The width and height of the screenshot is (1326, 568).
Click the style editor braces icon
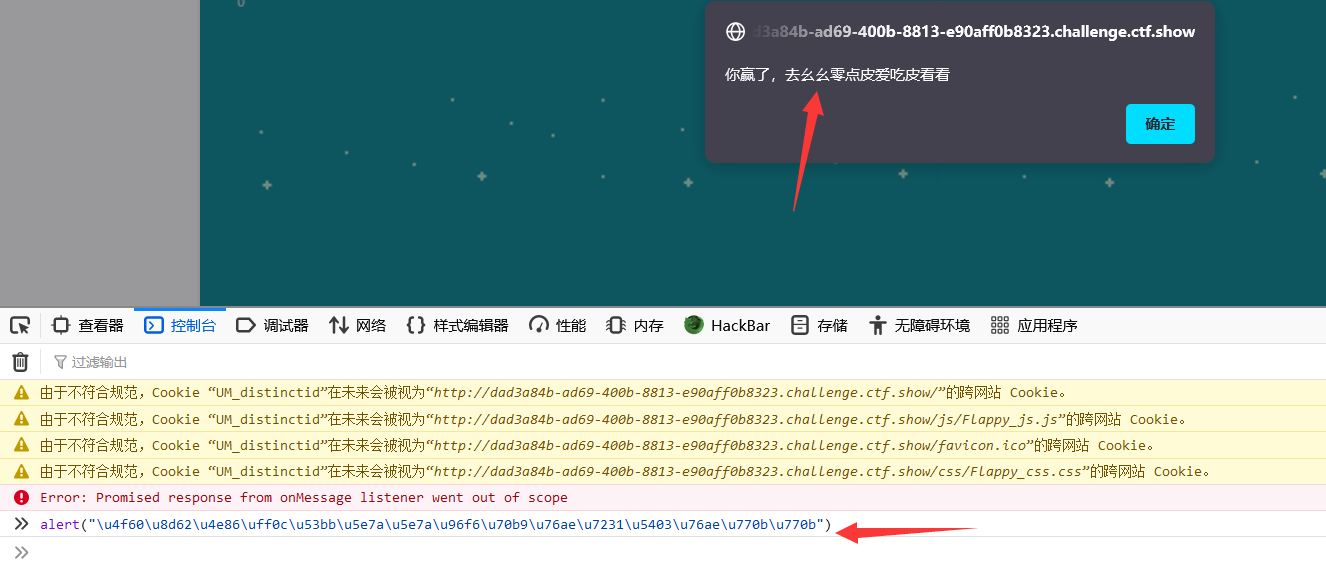click(416, 325)
